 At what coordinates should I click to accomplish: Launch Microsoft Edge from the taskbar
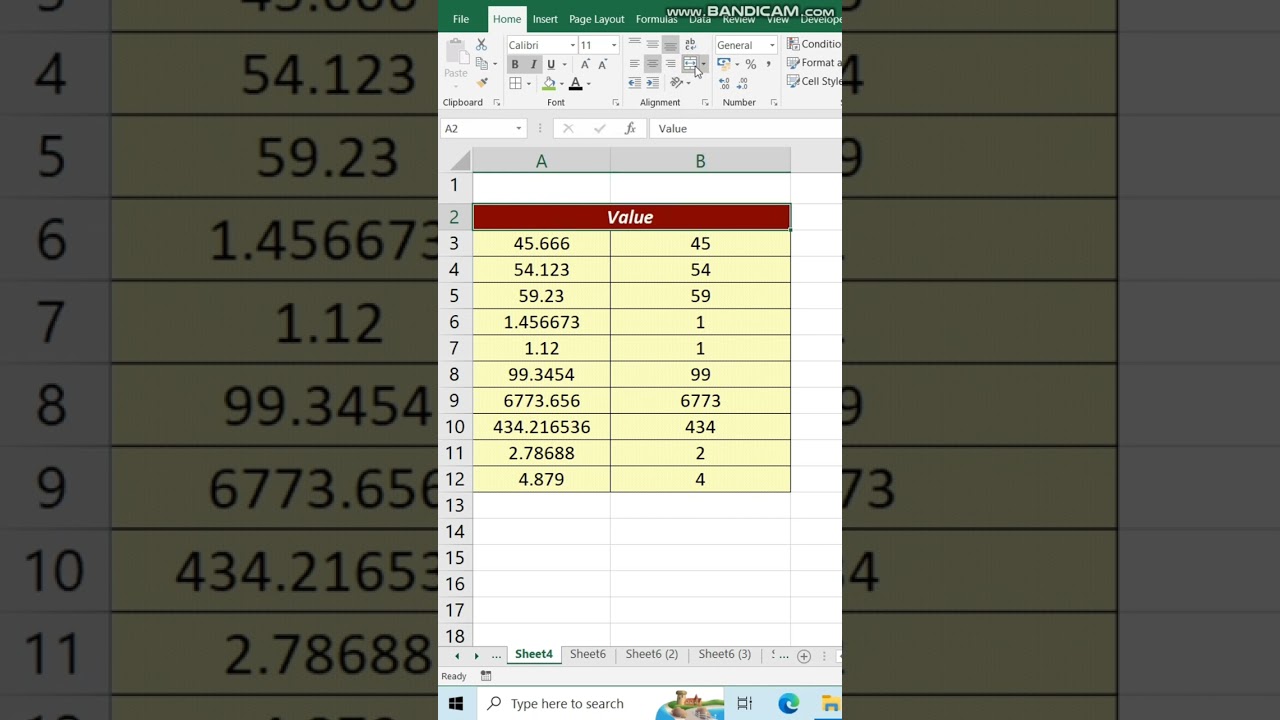pyautogui.click(x=789, y=704)
